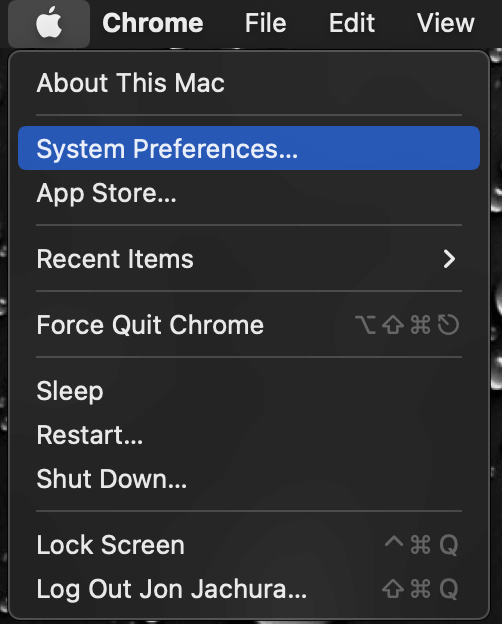This screenshot has width=502, height=624.
Task: Open the Edit menu
Action: point(352,23)
